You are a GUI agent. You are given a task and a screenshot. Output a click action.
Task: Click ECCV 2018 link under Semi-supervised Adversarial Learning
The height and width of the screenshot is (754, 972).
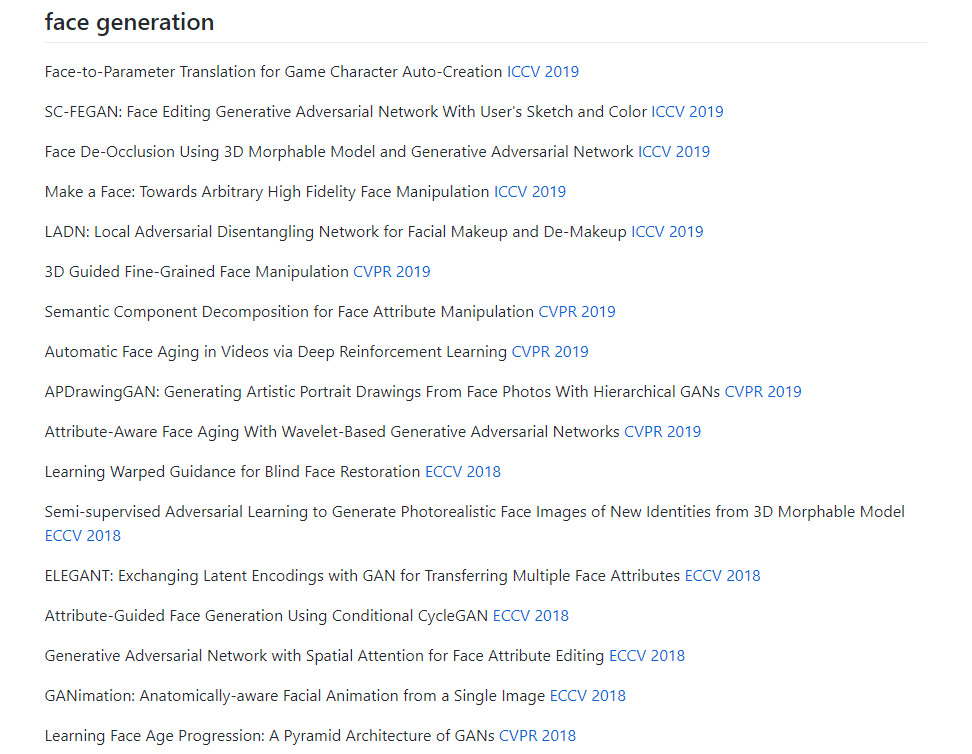(x=82, y=536)
